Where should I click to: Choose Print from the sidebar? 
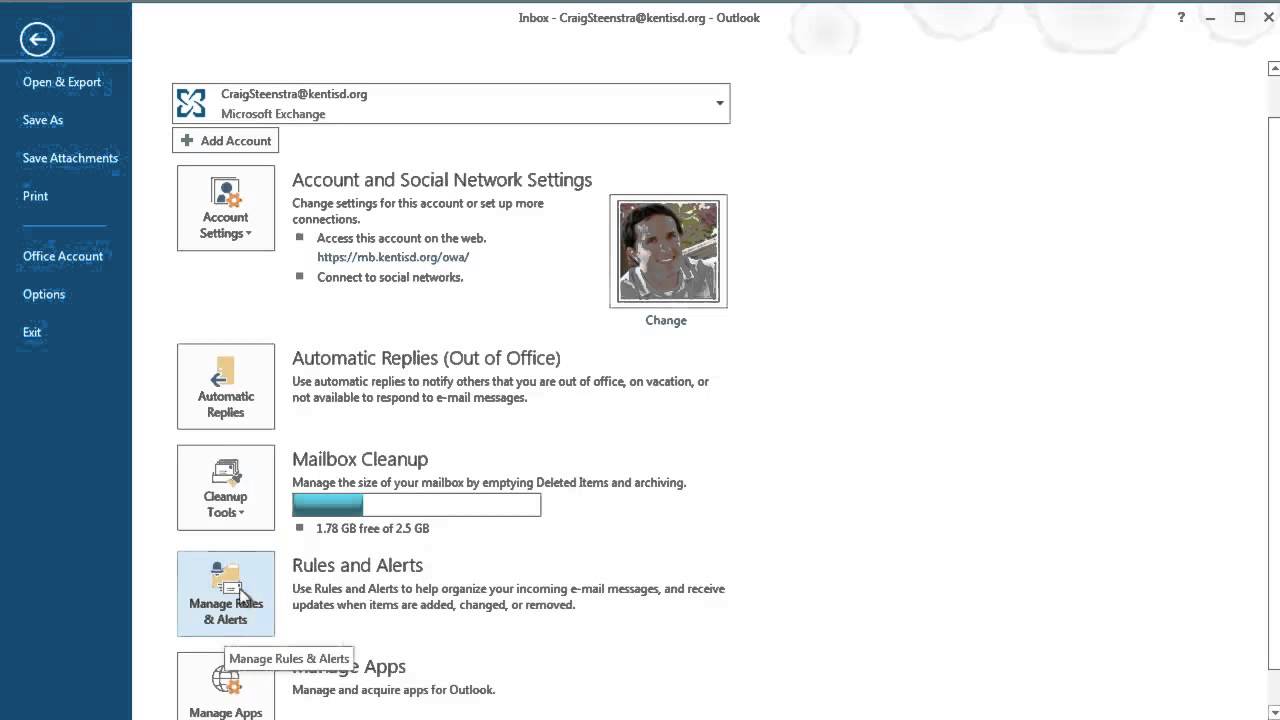(x=36, y=196)
